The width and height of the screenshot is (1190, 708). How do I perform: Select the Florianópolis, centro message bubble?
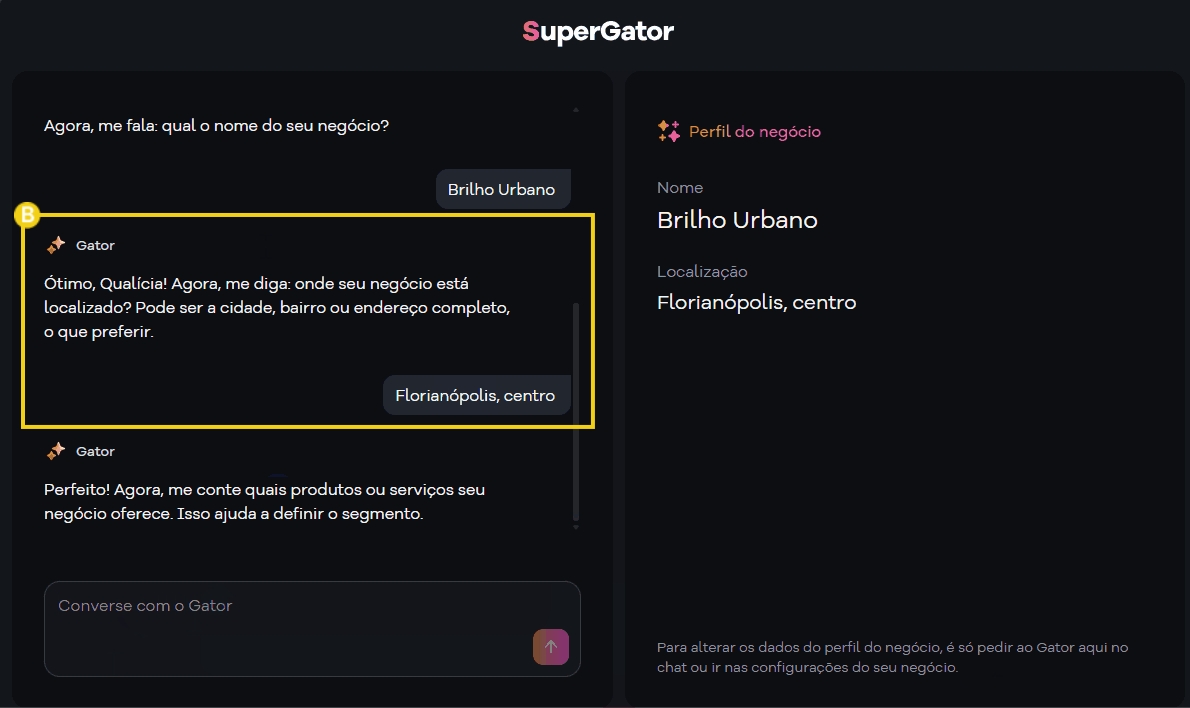(477, 395)
